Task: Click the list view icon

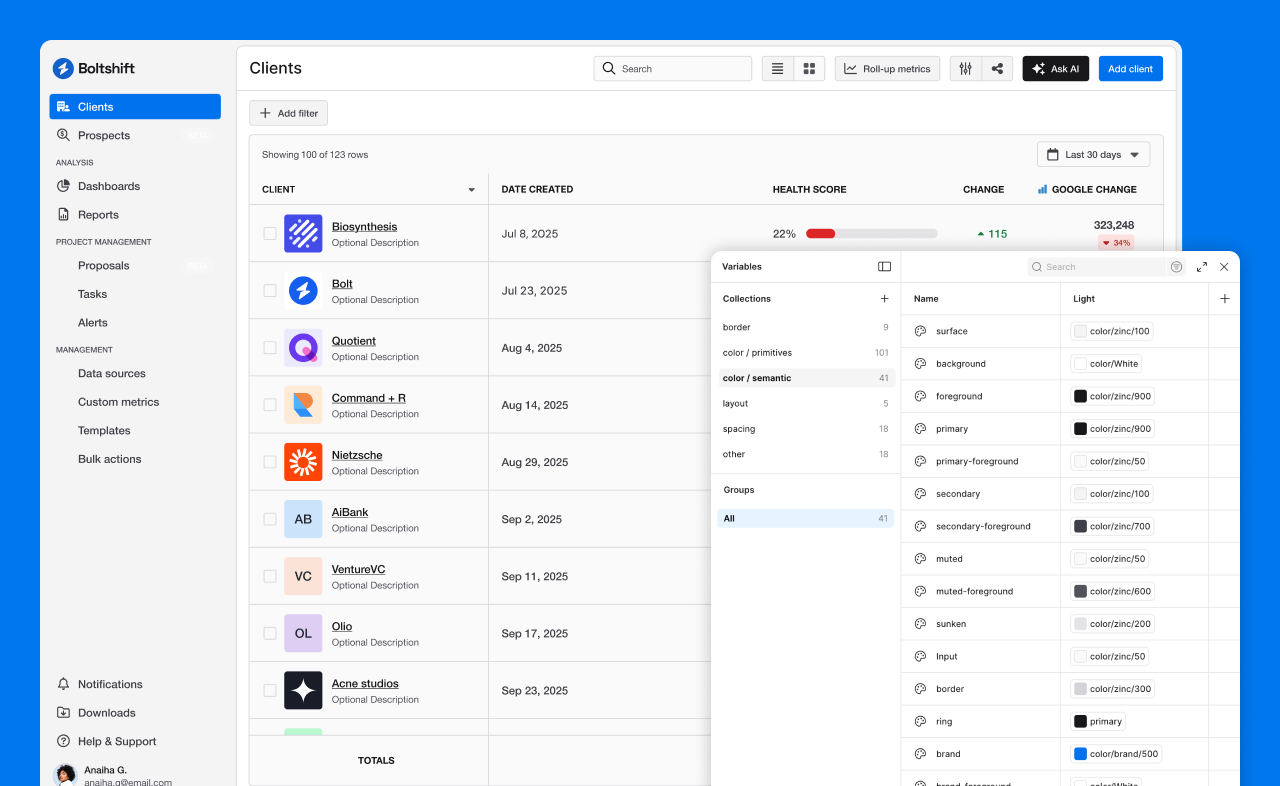Action: [777, 69]
